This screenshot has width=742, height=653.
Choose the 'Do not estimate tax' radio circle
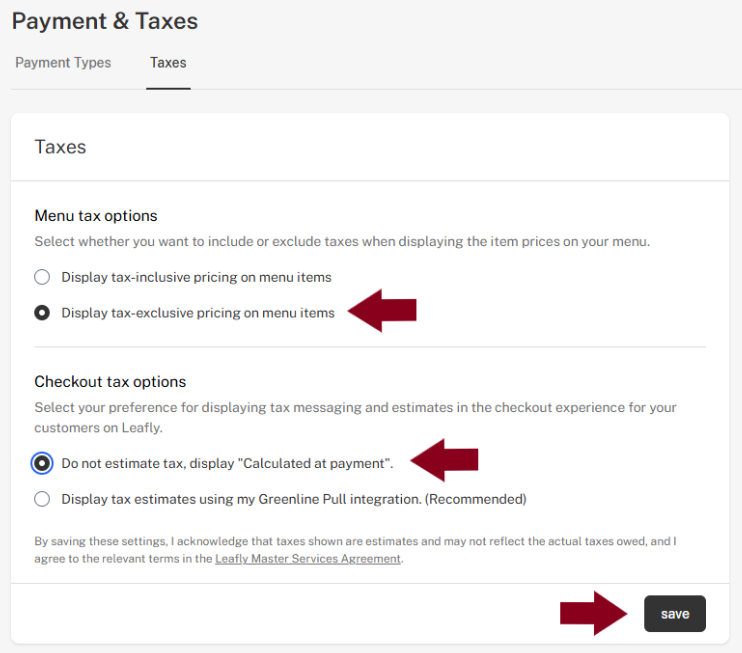(42, 463)
